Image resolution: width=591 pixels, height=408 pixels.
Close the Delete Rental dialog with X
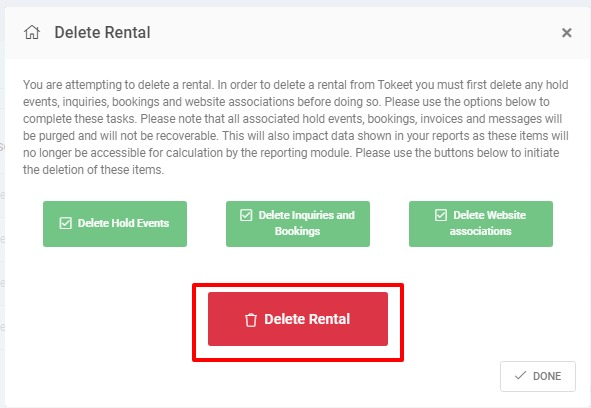[x=567, y=33]
